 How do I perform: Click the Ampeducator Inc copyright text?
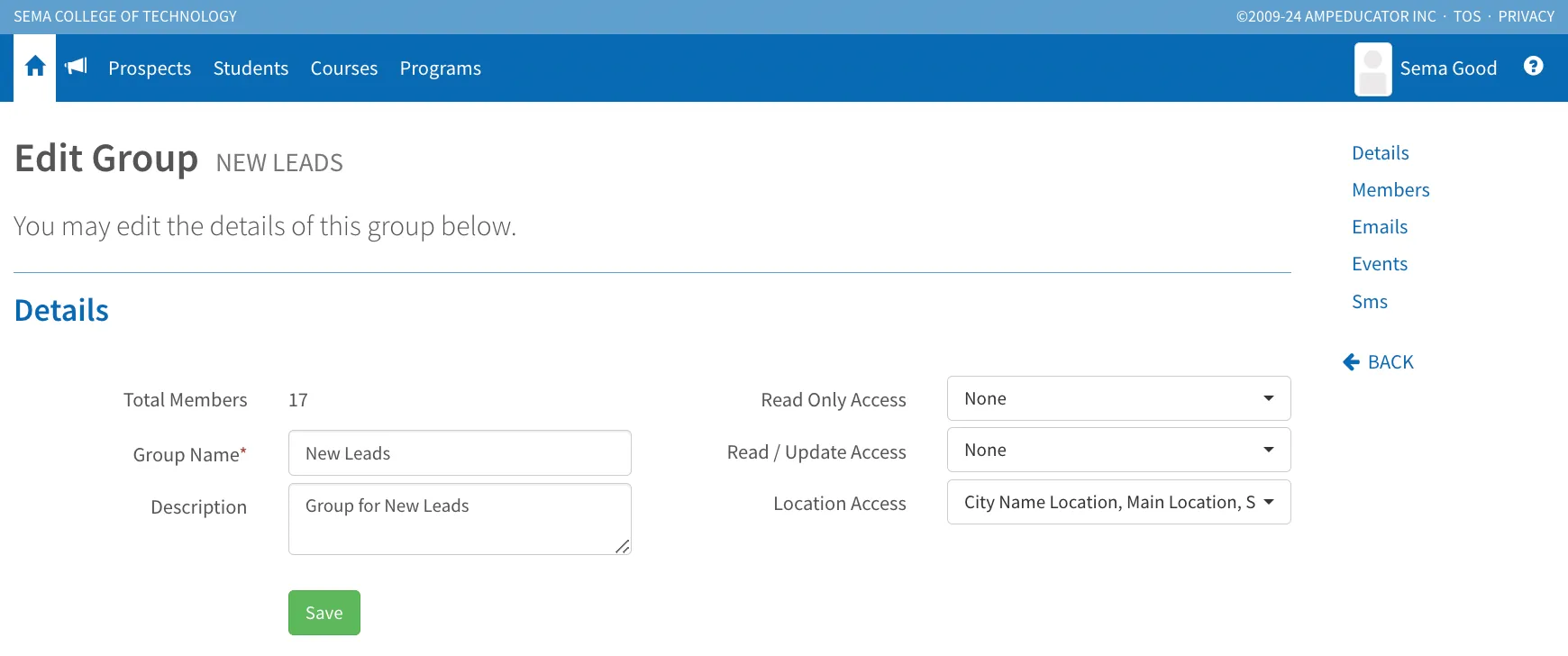[x=1336, y=16]
